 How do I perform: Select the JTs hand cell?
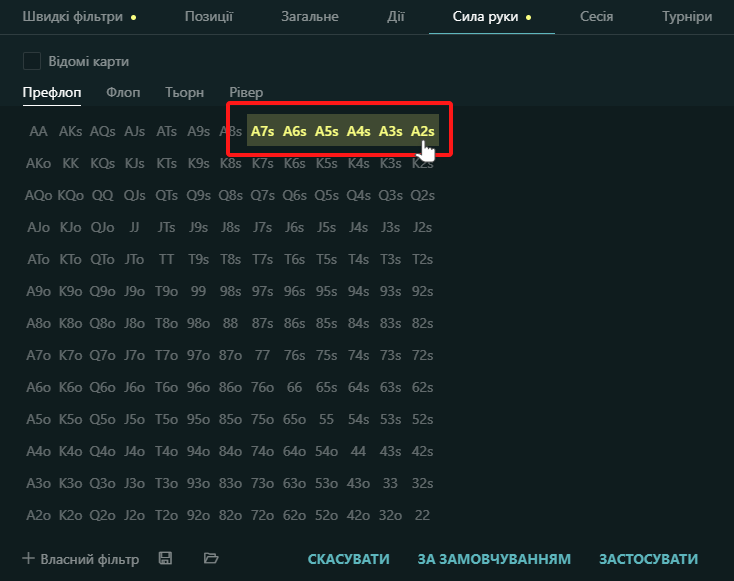click(167, 228)
